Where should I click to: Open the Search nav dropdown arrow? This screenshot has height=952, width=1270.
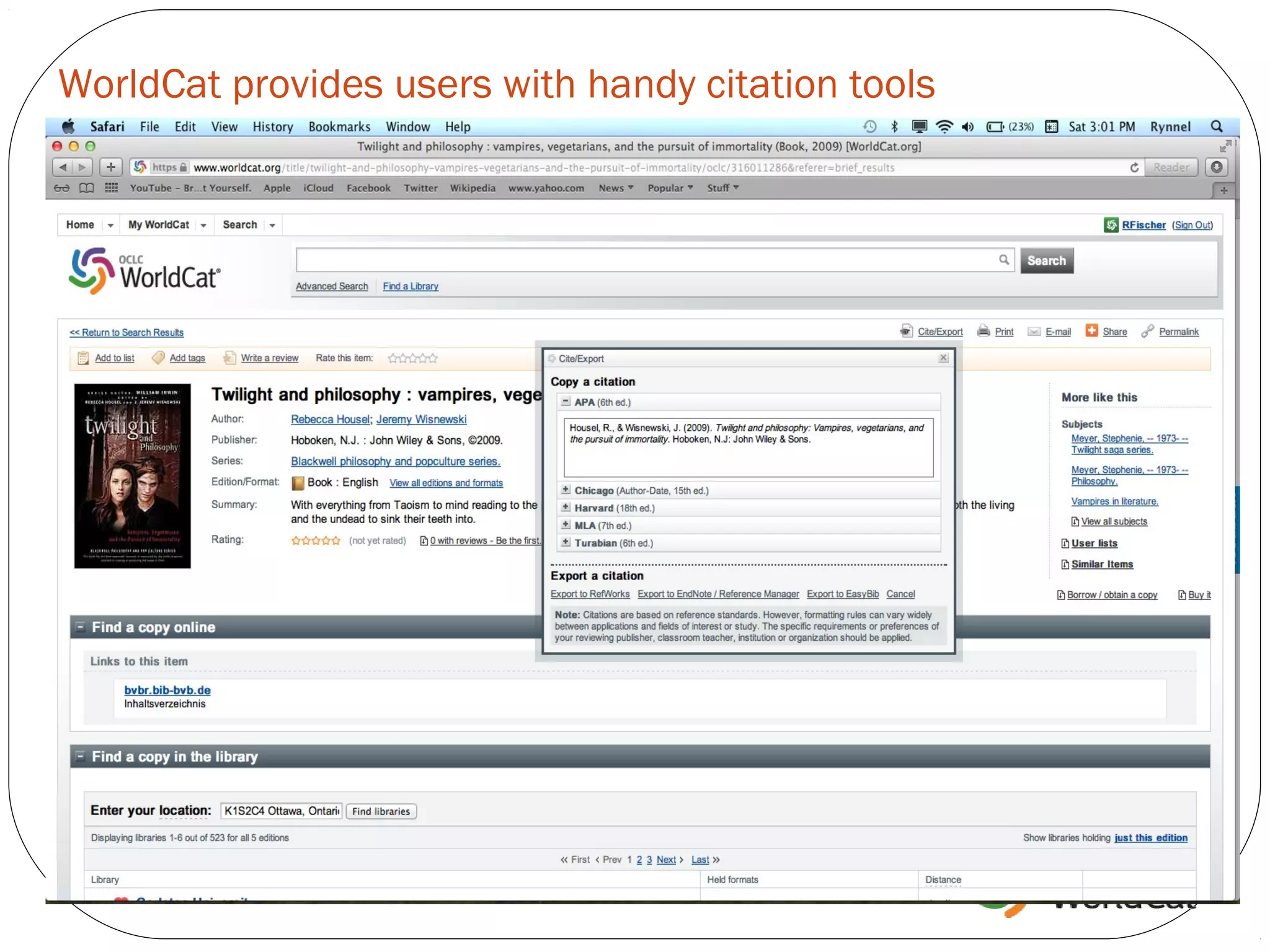click(272, 225)
